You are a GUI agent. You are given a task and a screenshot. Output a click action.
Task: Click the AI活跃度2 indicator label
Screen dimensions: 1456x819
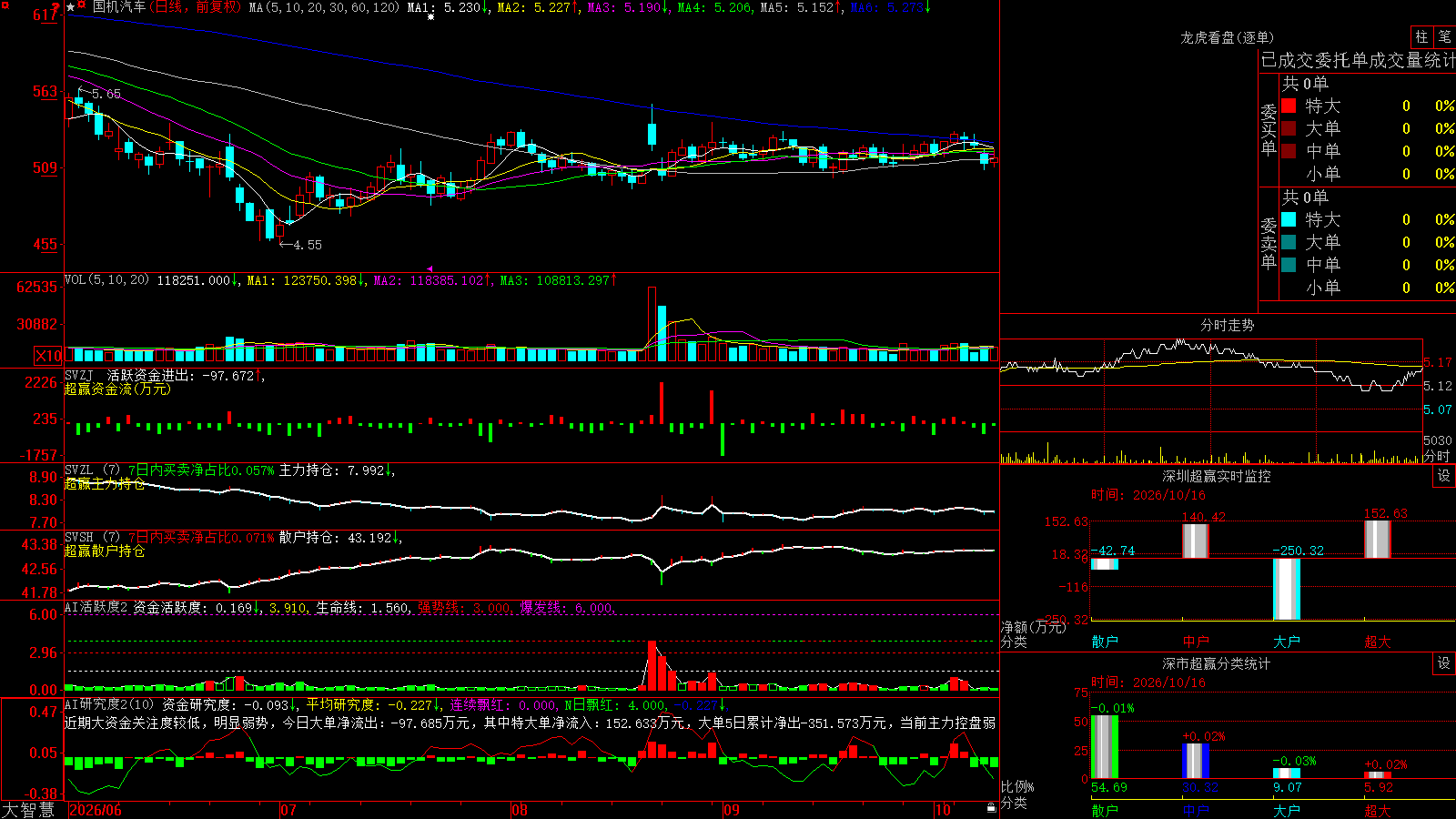coord(96,607)
